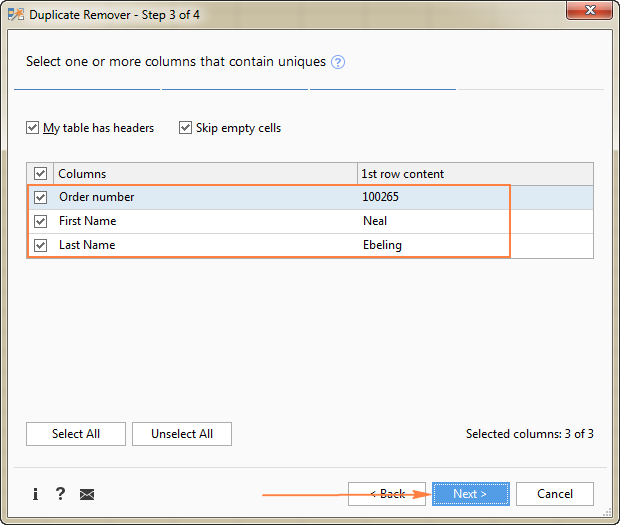Uncheck the Order number column
This screenshot has height=525, width=620.
(40, 197)
